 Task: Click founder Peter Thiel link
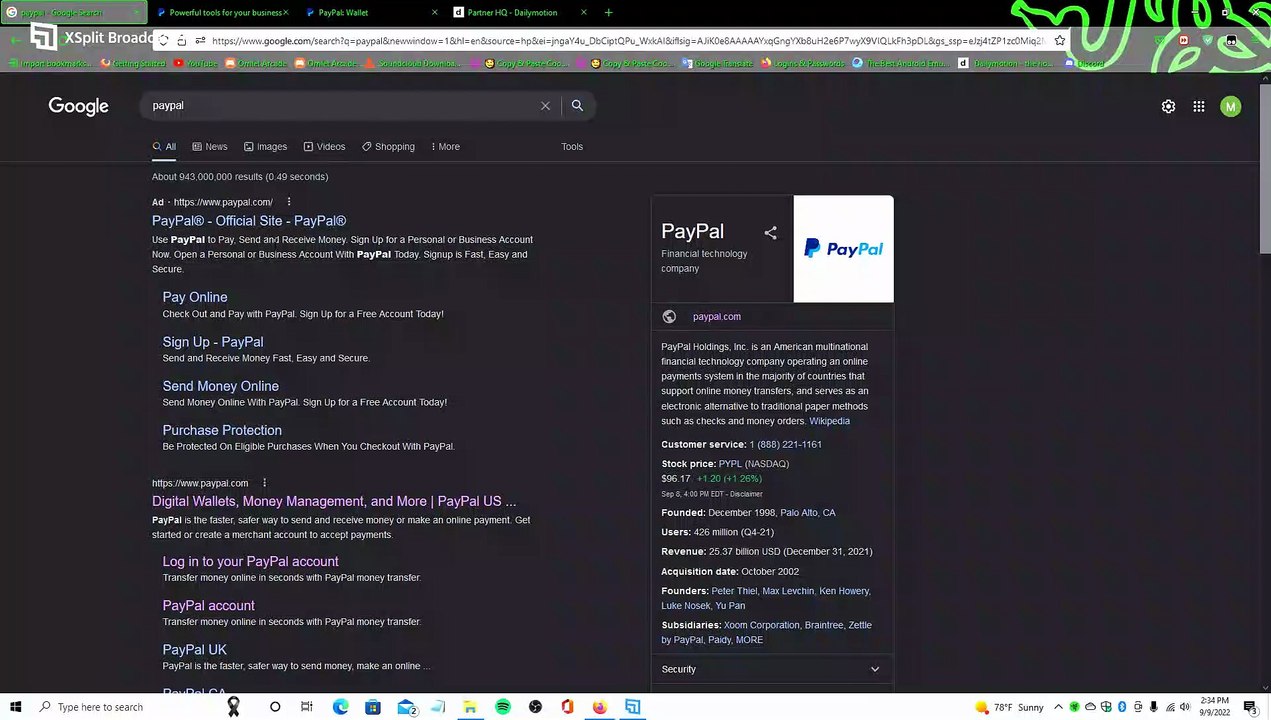pyautogui.click(x=734, y=591)
